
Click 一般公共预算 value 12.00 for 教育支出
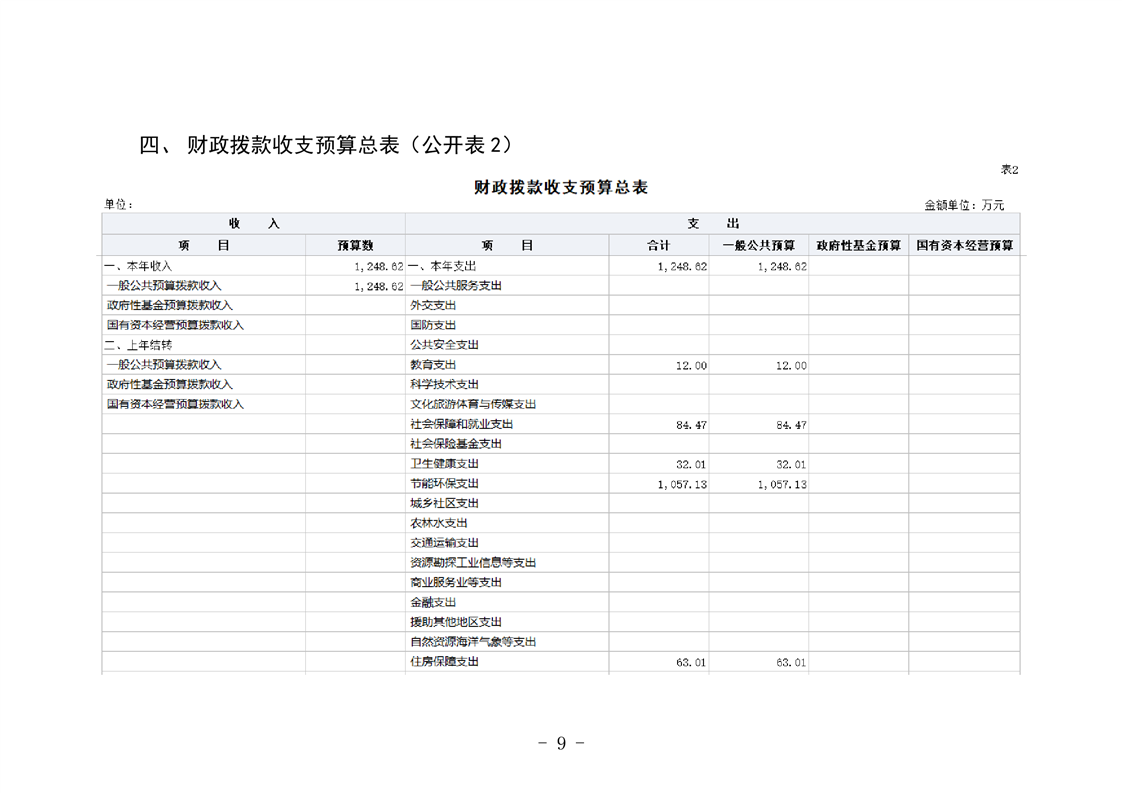[x=791, y=366]
